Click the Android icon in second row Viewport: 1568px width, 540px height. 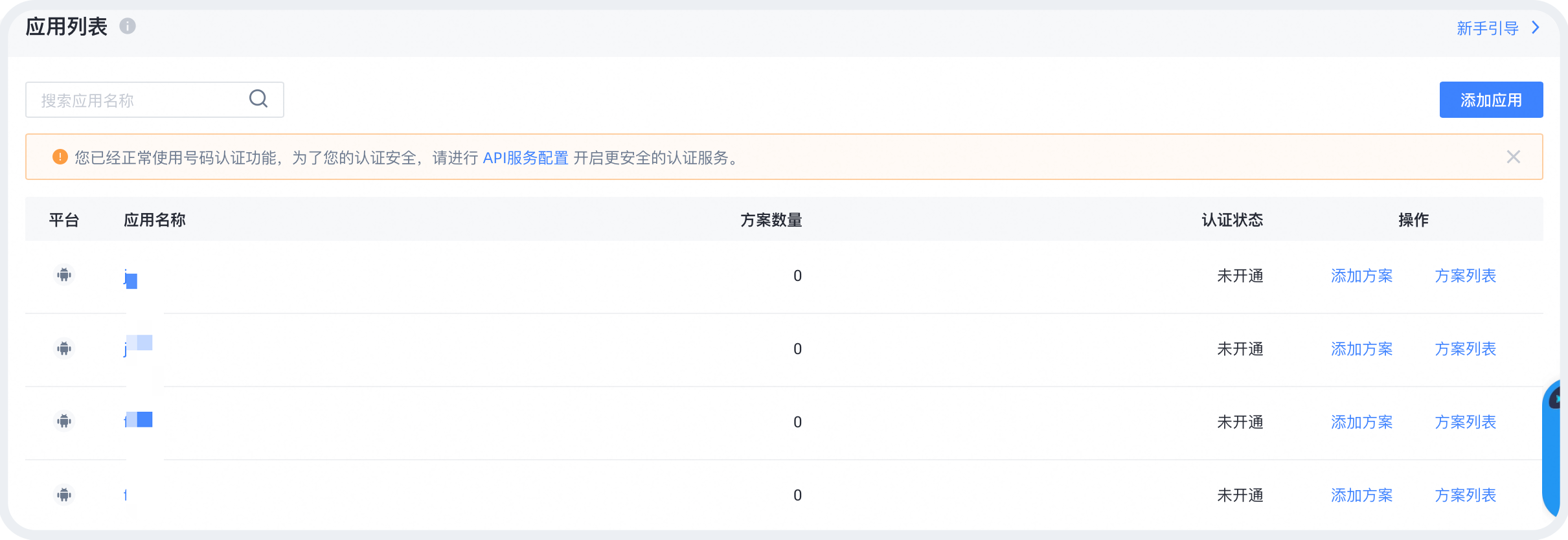click(64, 349)
